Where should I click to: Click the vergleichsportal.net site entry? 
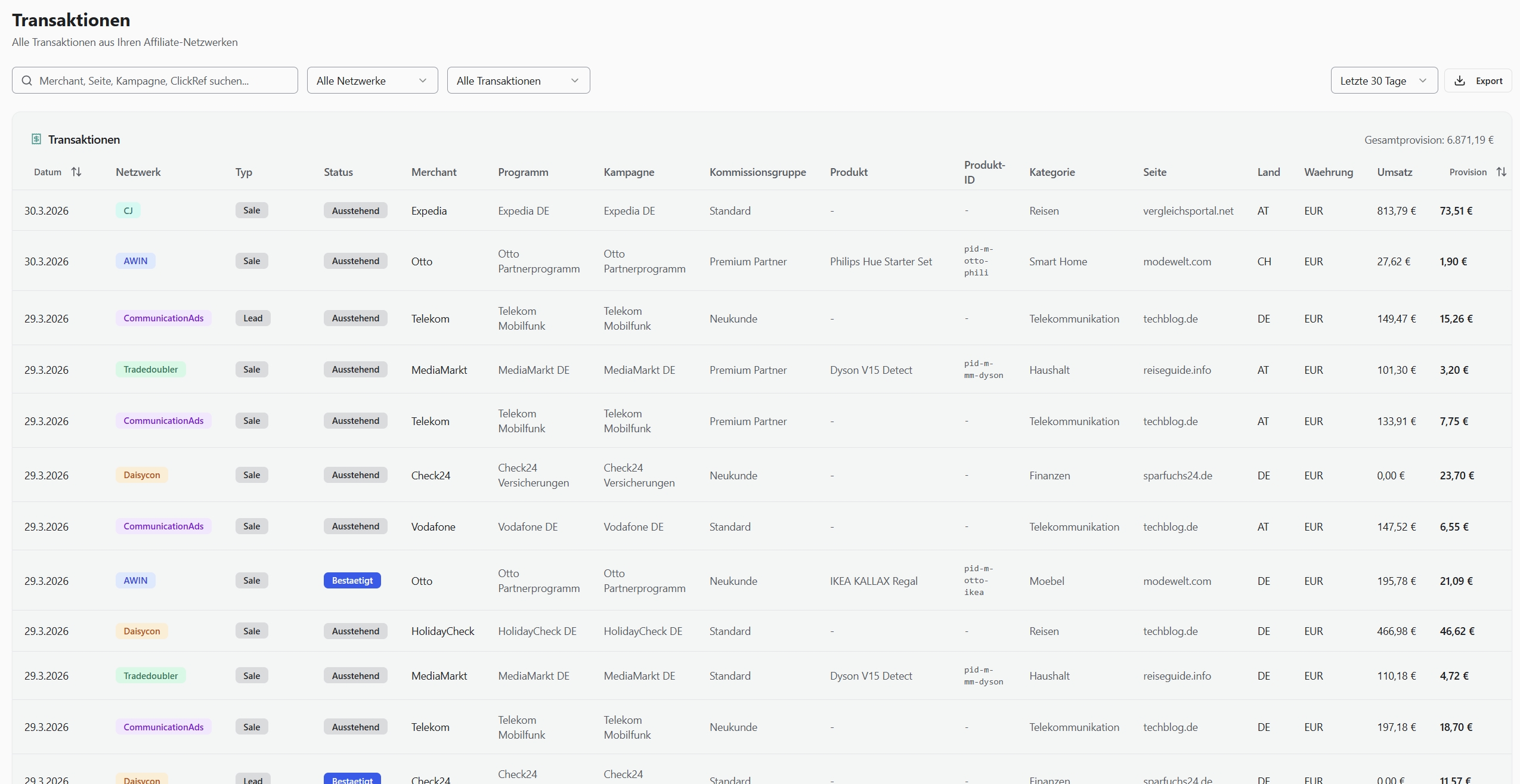[x=1188, y=210]
